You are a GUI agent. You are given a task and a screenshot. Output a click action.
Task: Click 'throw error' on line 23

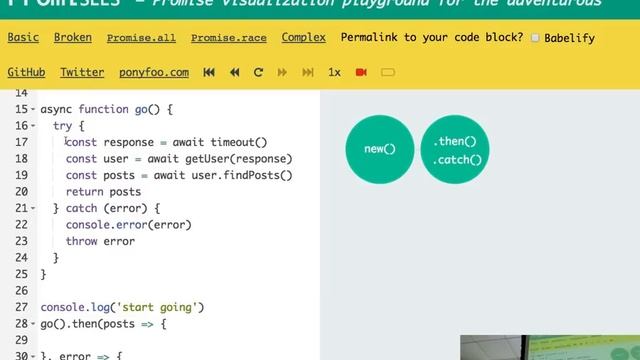(x=100, y=241)
